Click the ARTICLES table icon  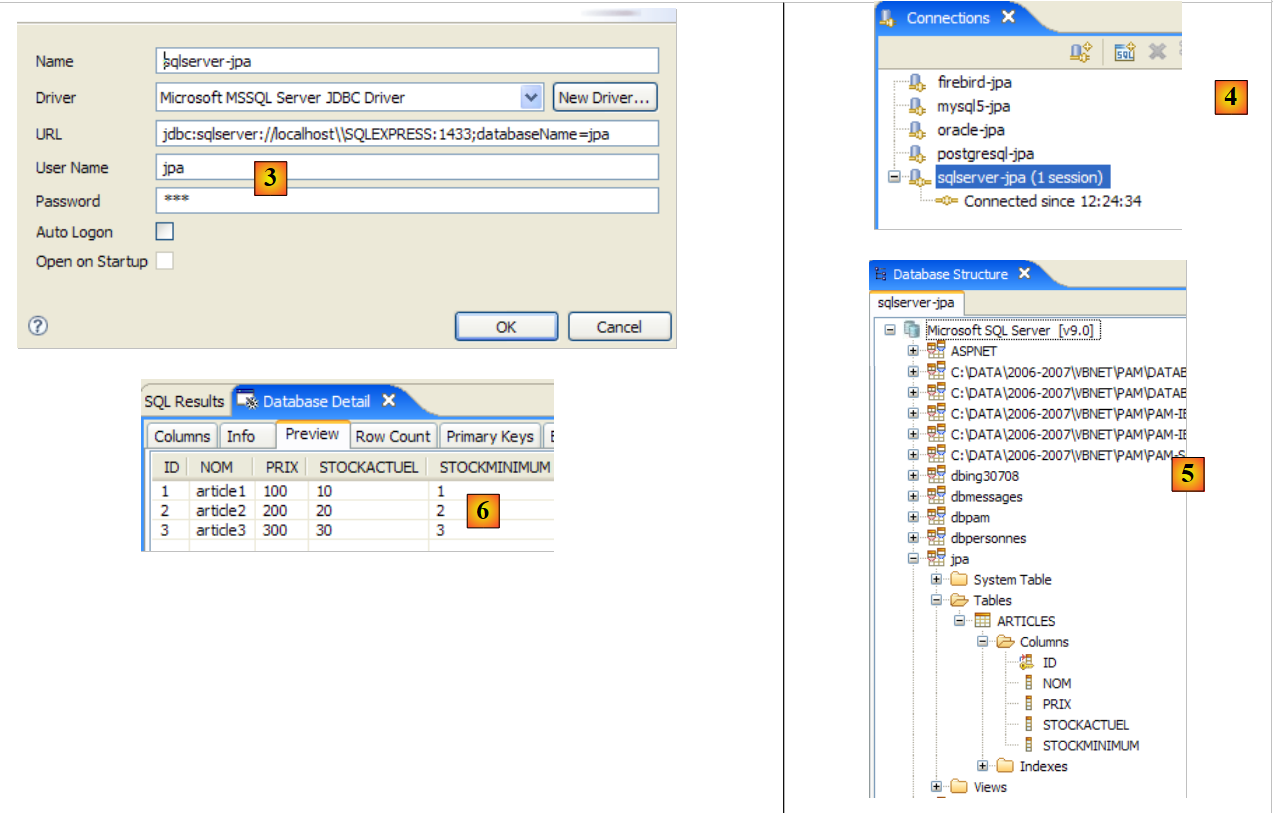point(982,621)
